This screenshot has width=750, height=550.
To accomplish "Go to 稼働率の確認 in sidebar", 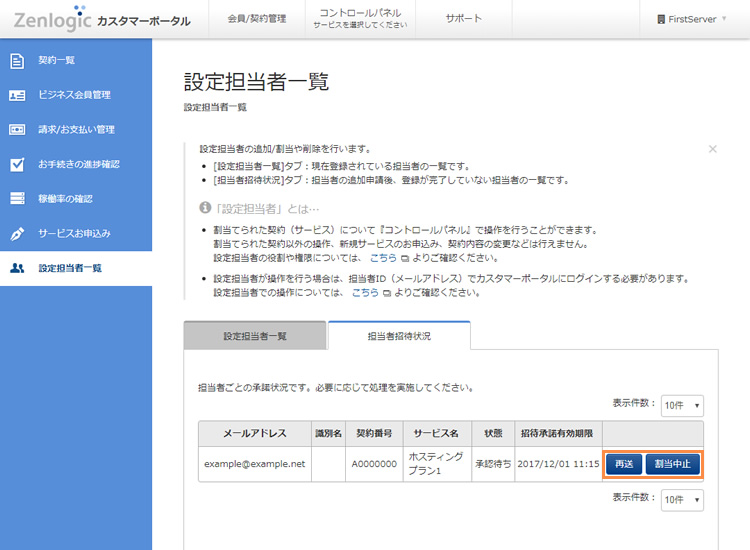I will 76,198.
